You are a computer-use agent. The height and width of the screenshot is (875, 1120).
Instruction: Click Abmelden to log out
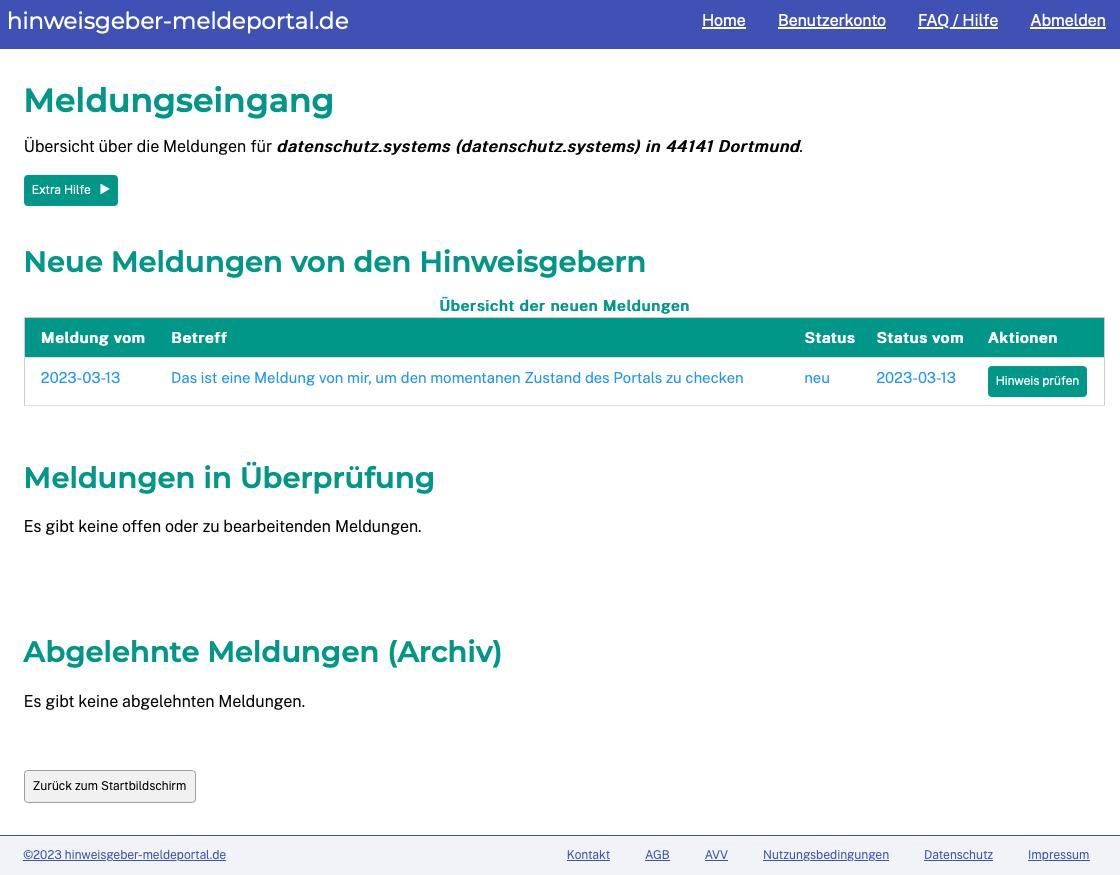pos(1067,21)
